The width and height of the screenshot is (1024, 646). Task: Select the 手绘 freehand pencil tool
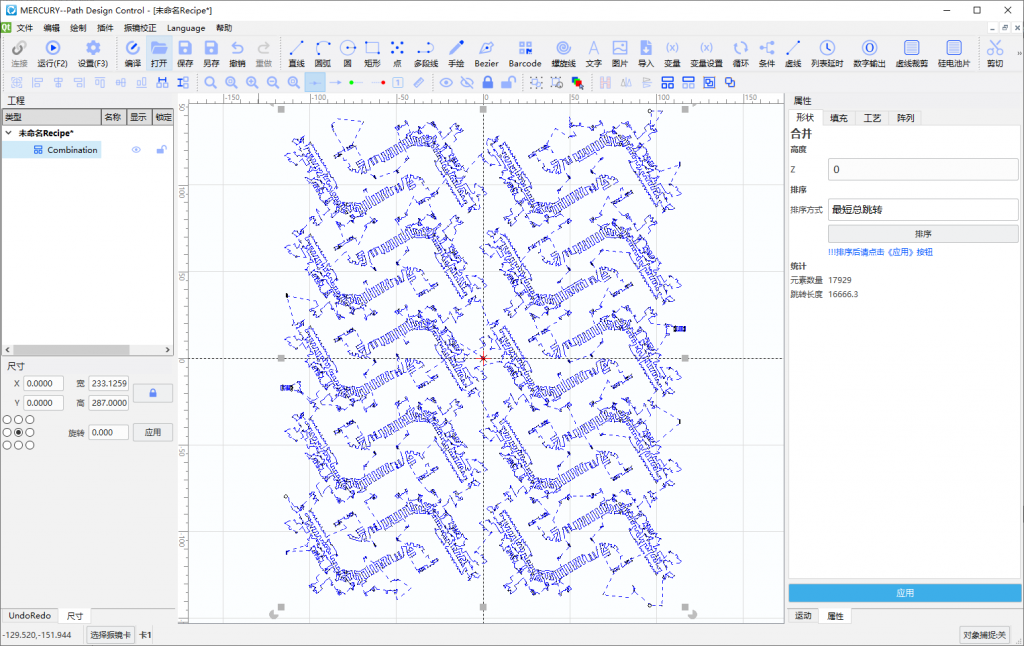(456, 48)
